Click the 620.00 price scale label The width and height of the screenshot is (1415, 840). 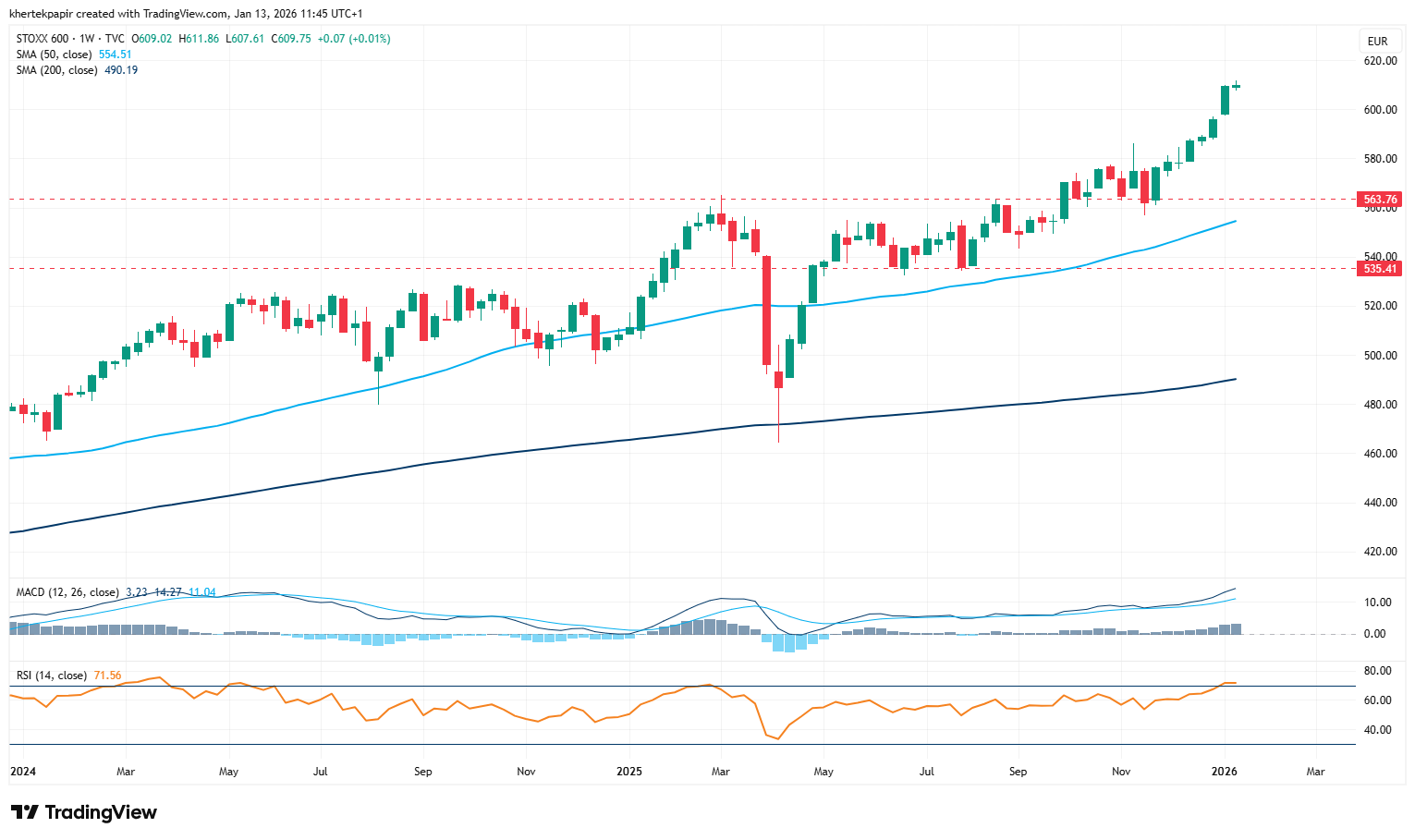(x=1381, y=61)
